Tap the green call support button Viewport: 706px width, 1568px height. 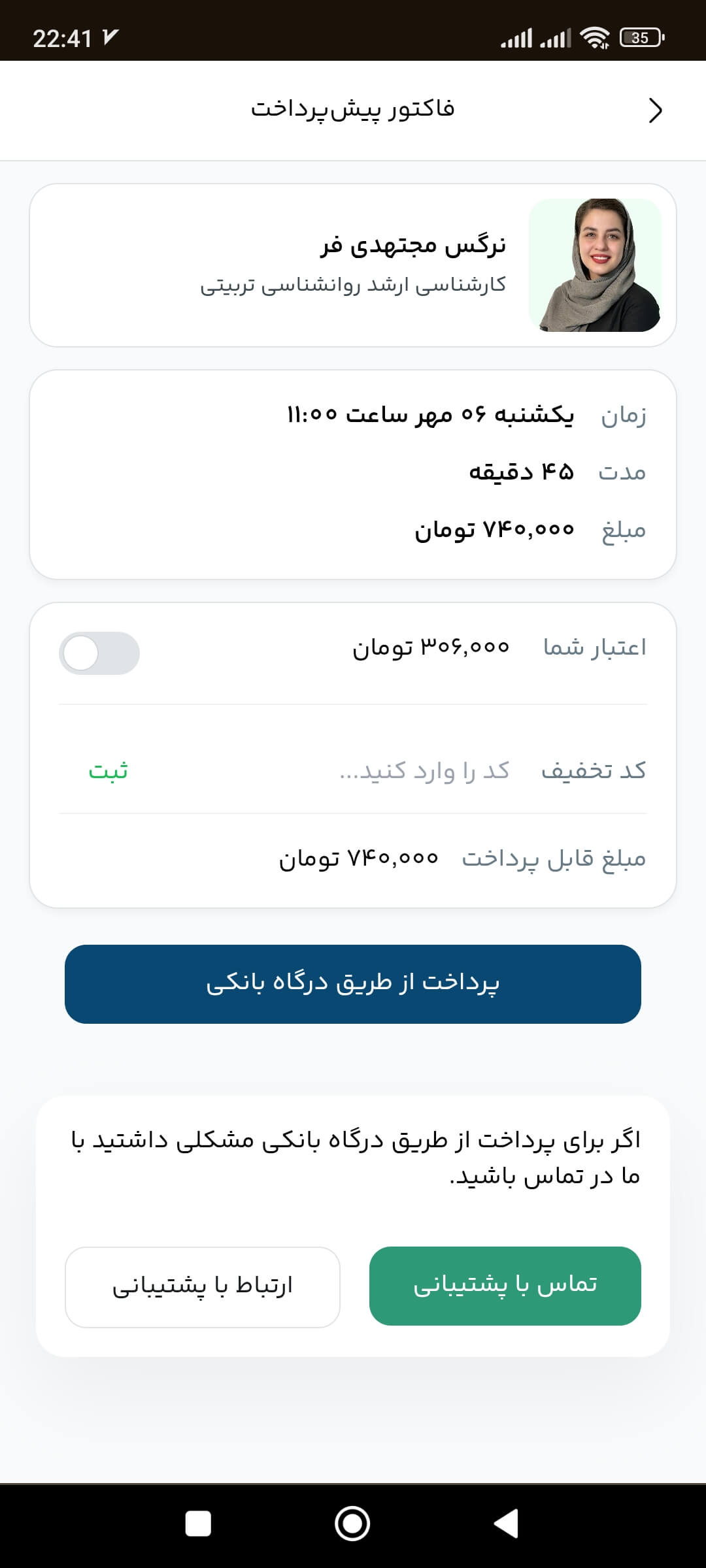click(505, 1286)
